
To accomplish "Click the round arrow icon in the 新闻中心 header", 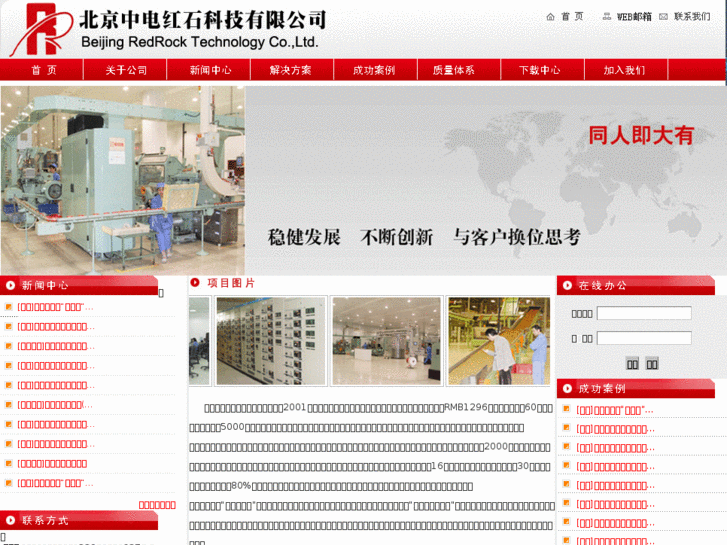I will pyautogui.click(x=10, y=285).
